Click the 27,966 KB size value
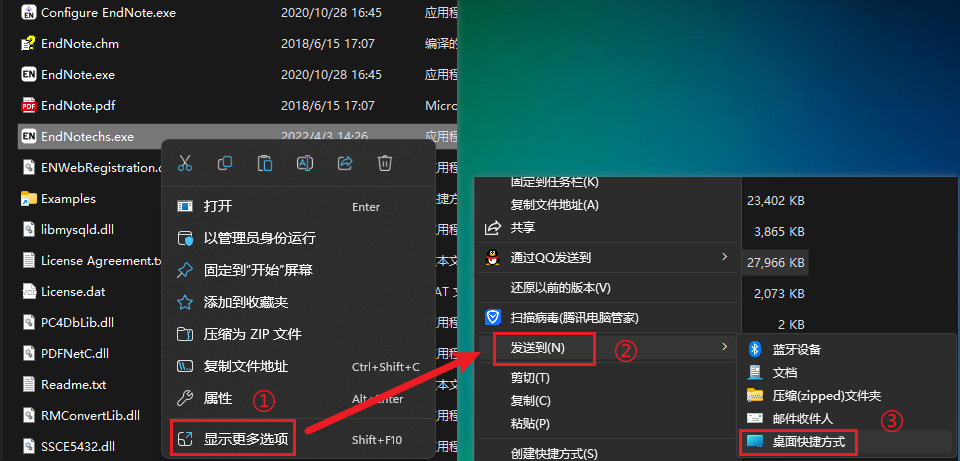 tap(776, 262)
